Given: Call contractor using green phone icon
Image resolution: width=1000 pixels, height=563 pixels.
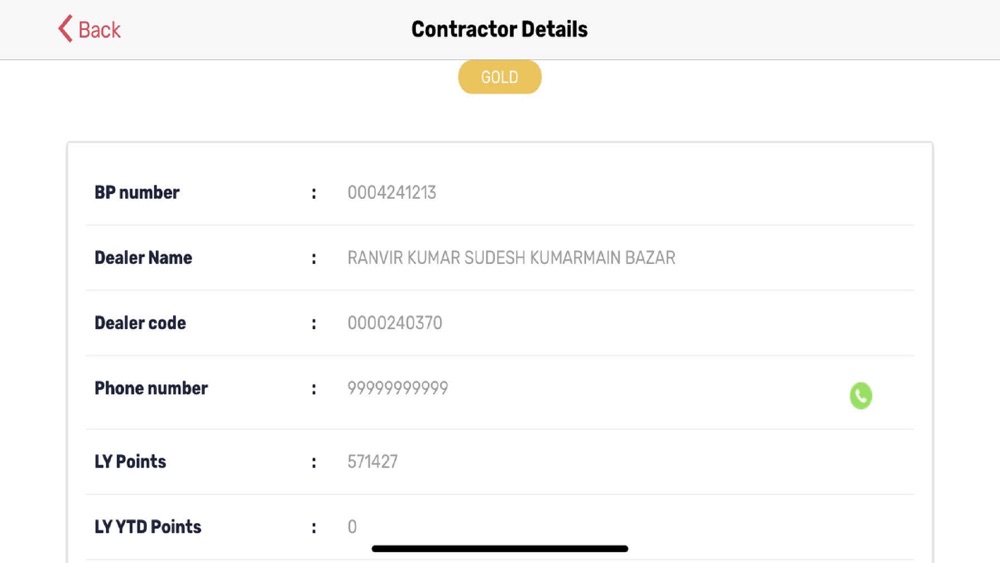Looking at the screenshot, I should point(860,396).
